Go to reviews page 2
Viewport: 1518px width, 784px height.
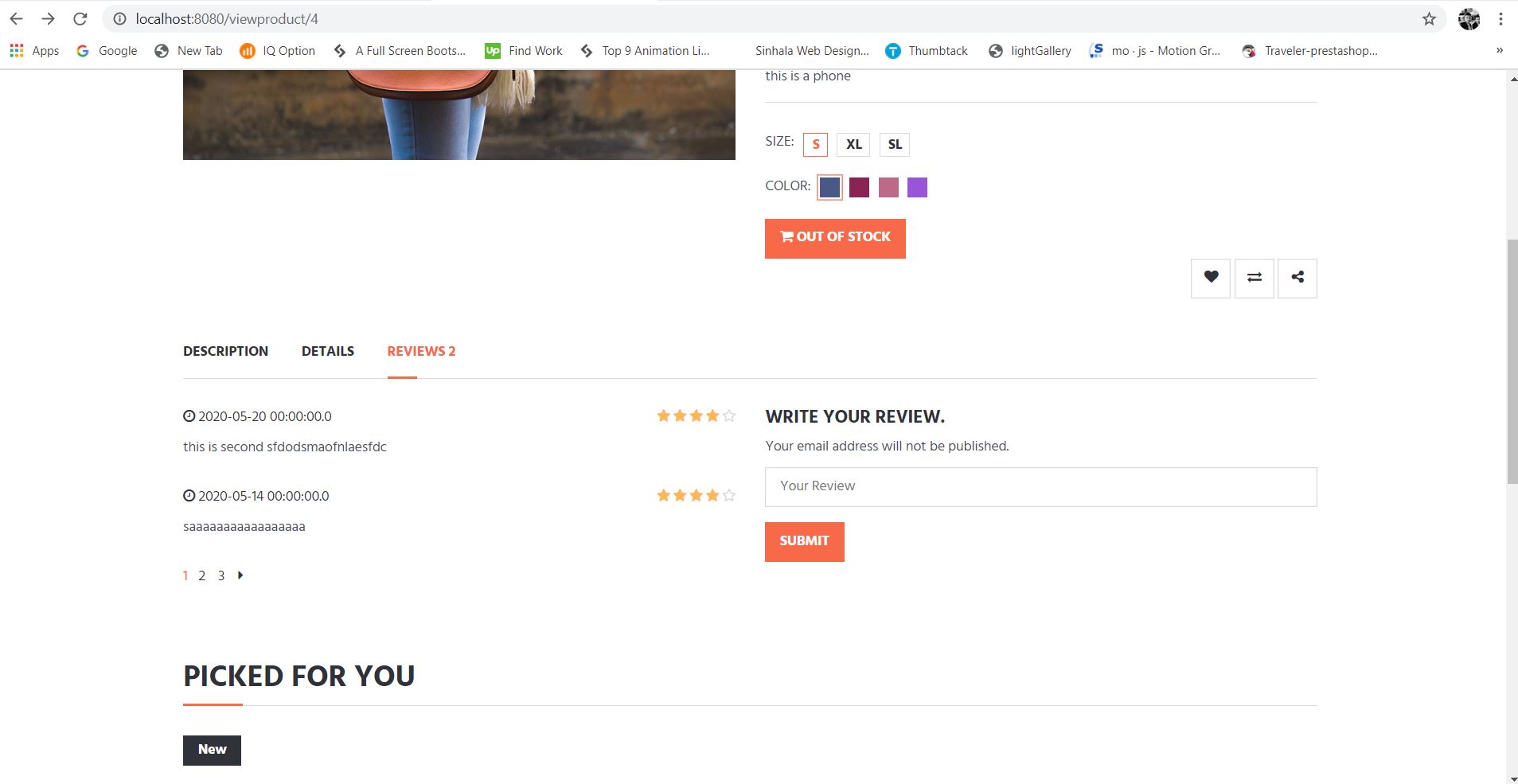[x=202, y=576]
